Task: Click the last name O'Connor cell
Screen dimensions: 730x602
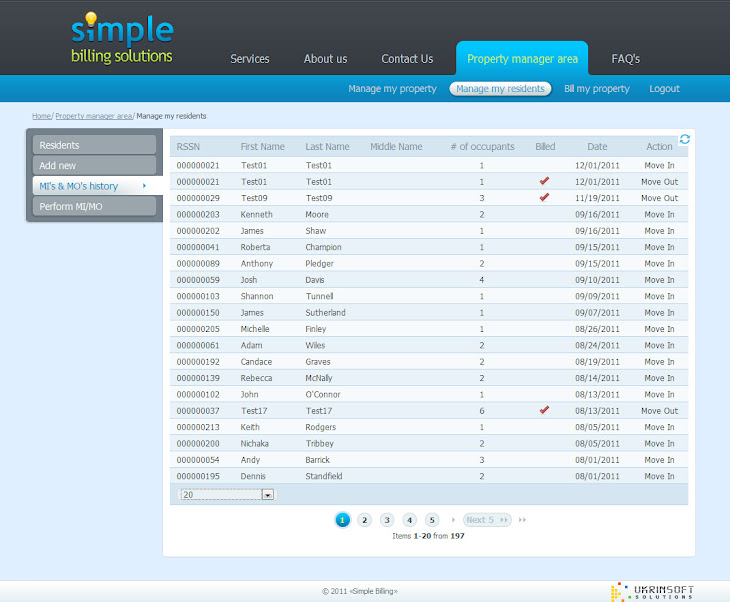Action: [x=323, y=394]
